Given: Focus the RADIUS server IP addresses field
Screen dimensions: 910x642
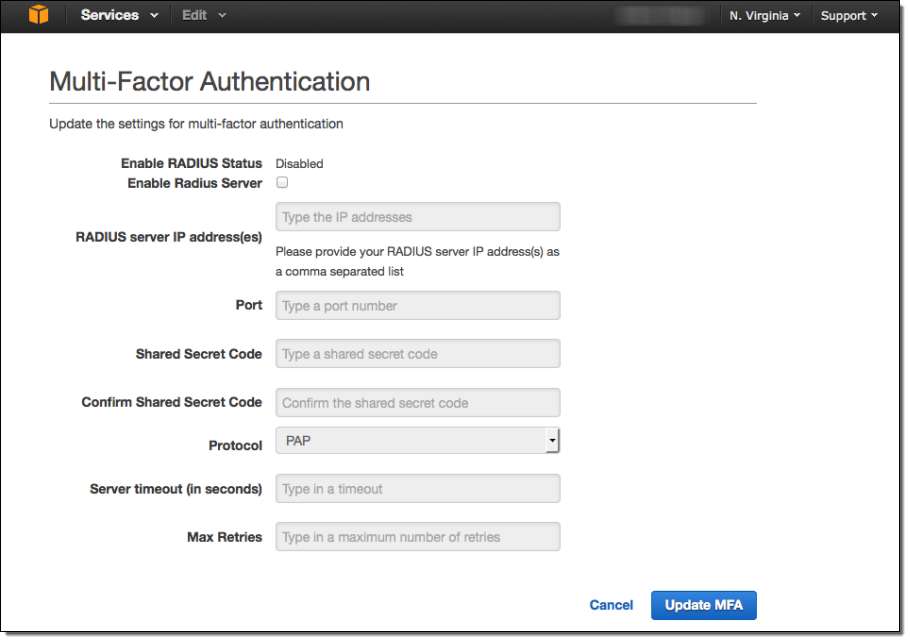Looking at the screenshot, I should click(417, 217).
